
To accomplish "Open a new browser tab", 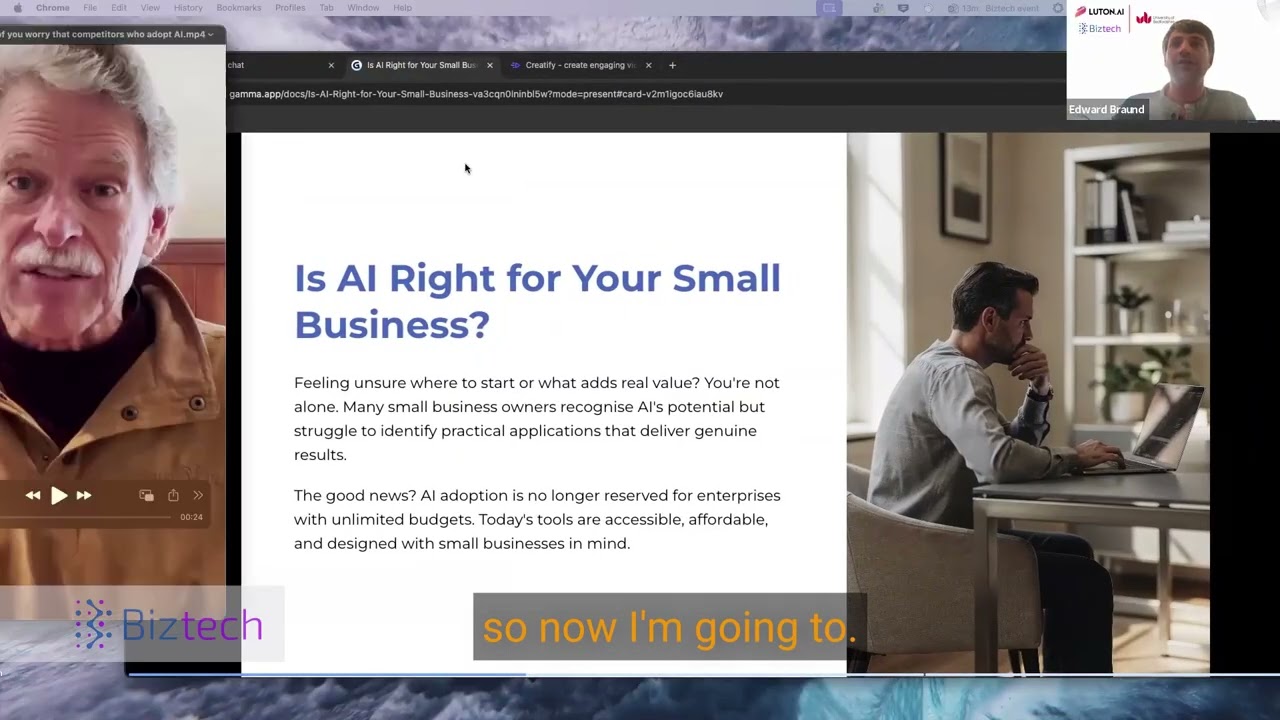I will click(672, 65).
